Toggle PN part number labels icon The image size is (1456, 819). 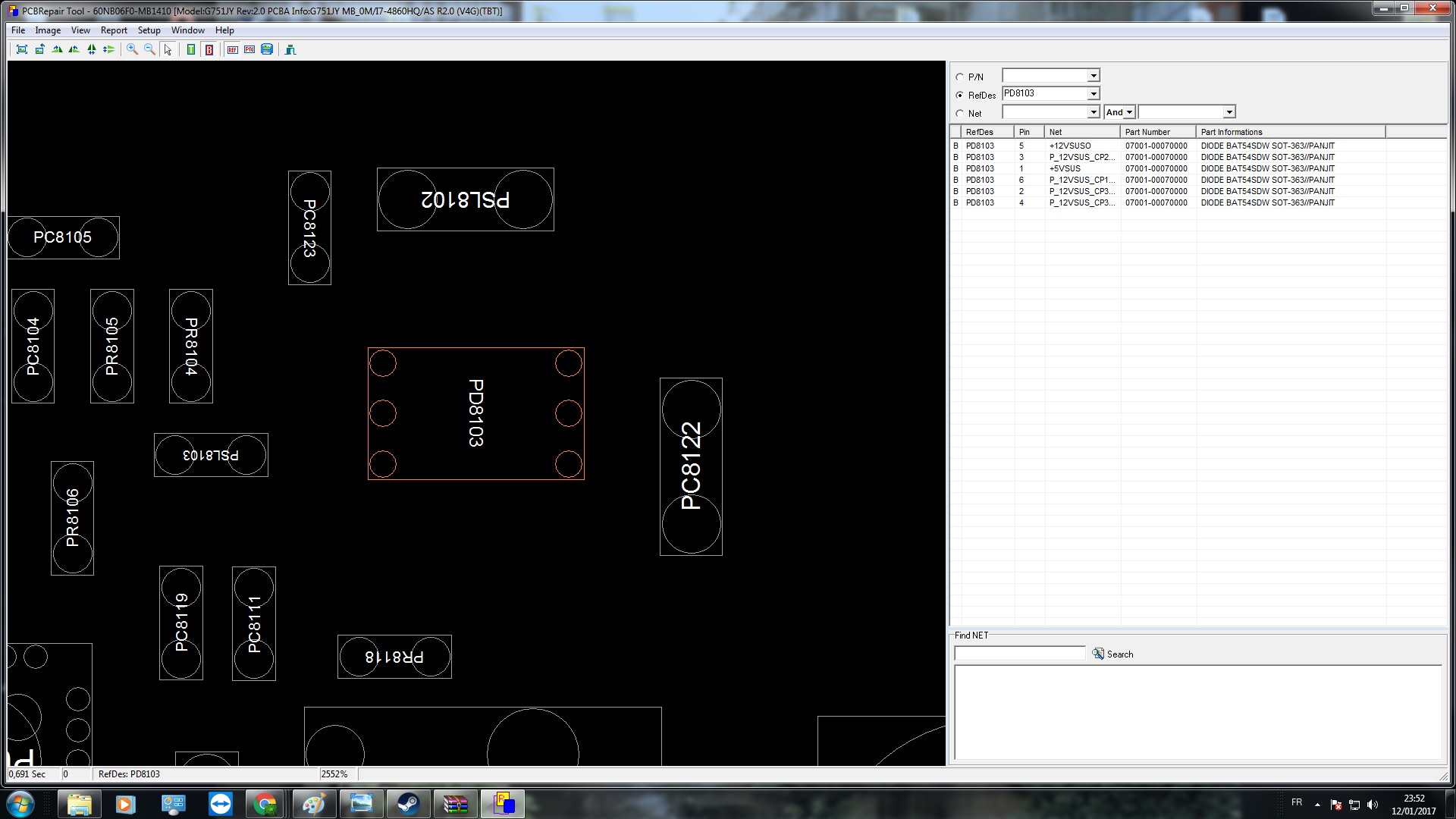click(x=249, y=49)
